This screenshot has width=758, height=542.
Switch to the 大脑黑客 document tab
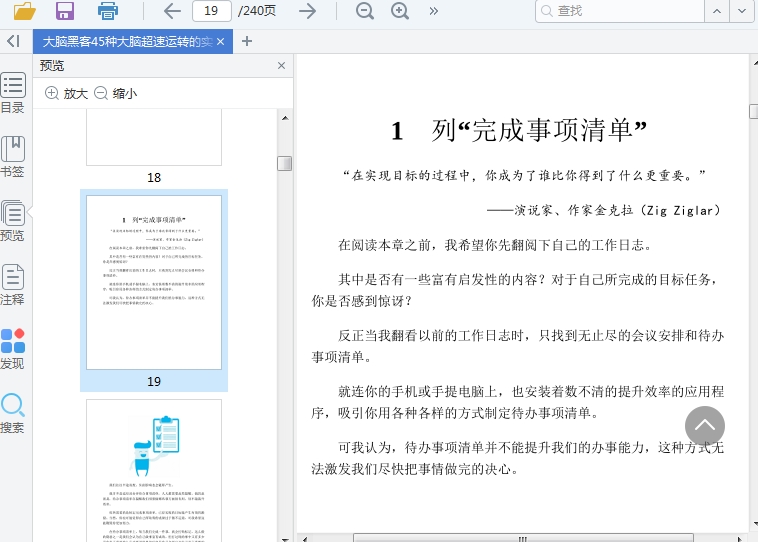pyautogui.click(x=125, y=41)
